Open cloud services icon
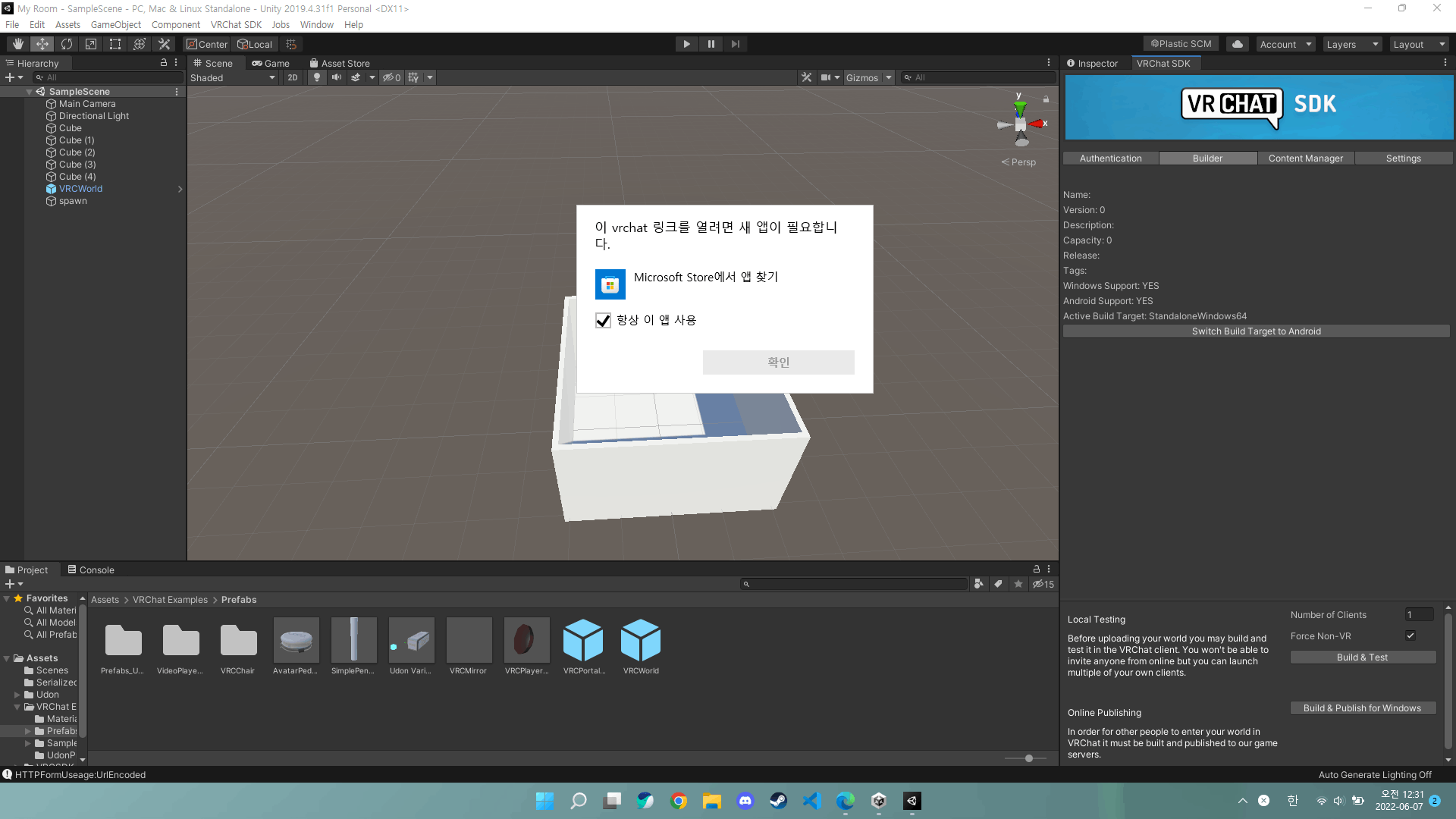 pyautogui.click(x=1238, y=44)
